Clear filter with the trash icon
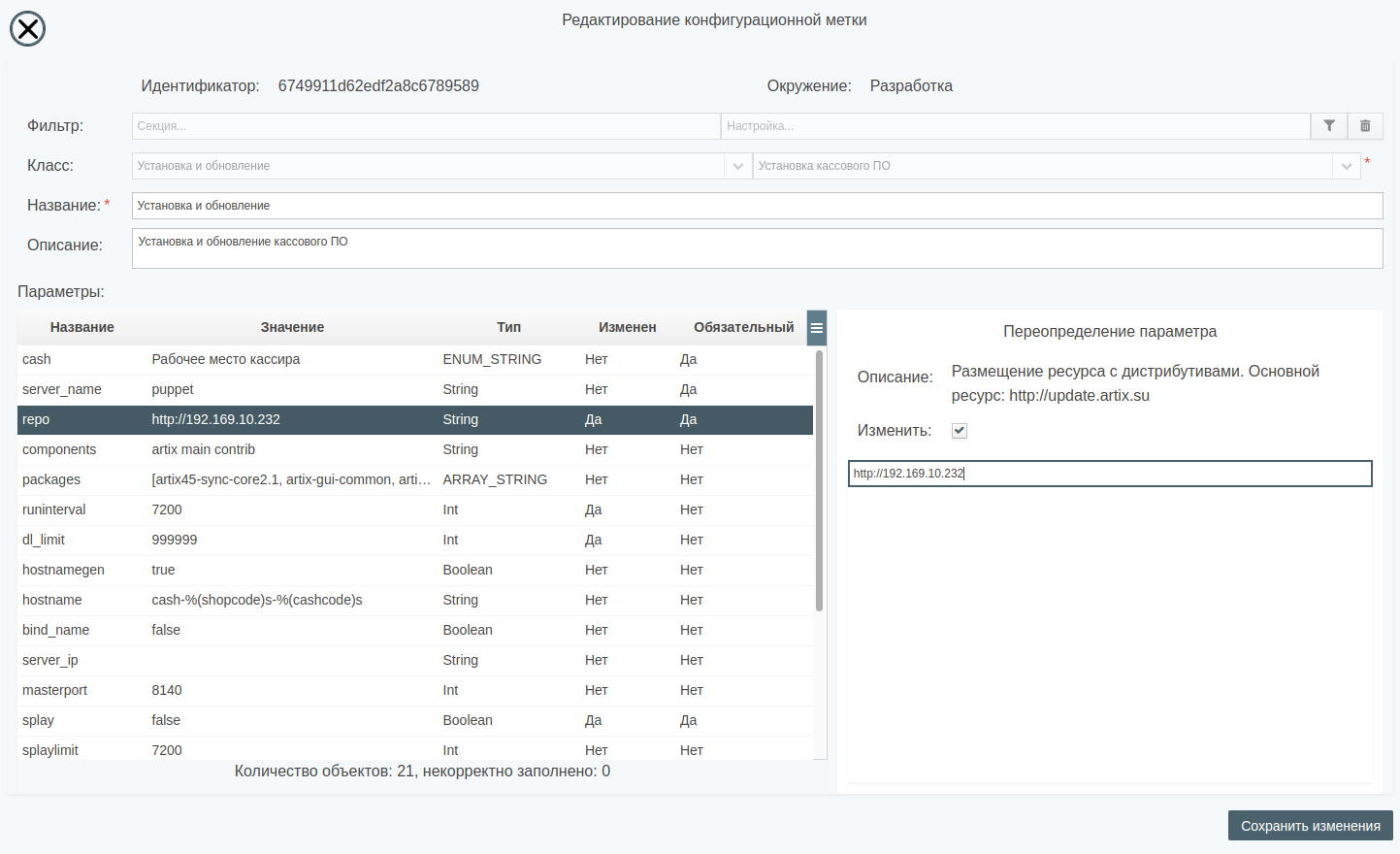 (x=1365, y=126)
